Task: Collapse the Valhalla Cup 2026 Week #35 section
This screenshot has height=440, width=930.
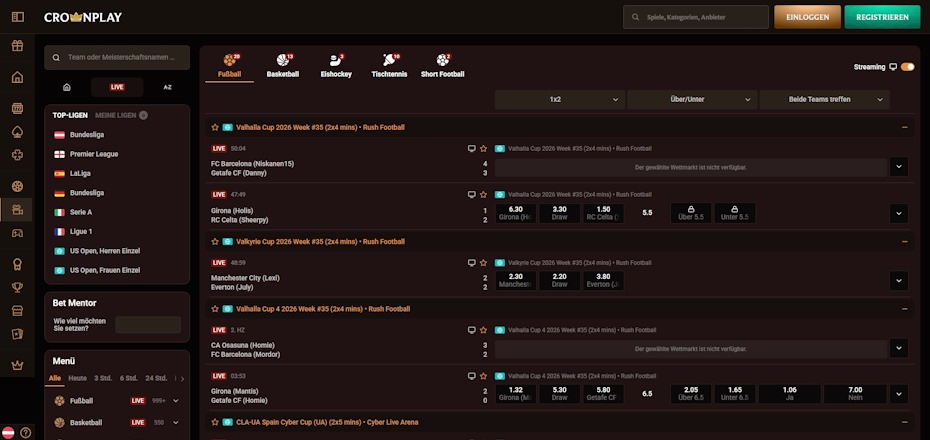Action: tap(904, 127)
